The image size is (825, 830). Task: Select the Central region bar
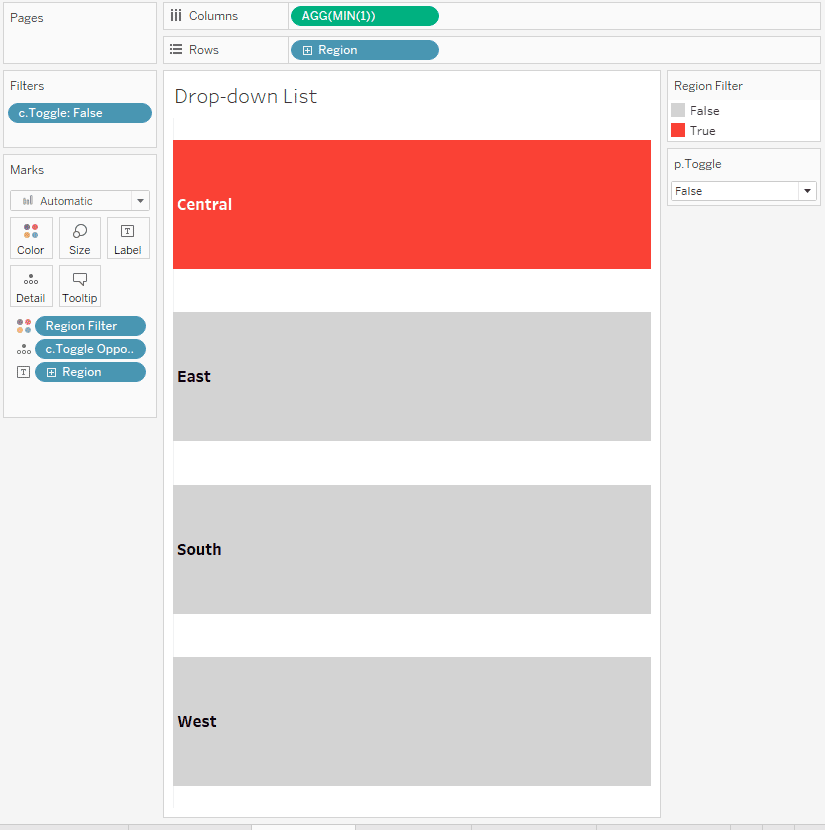point(412,204)
